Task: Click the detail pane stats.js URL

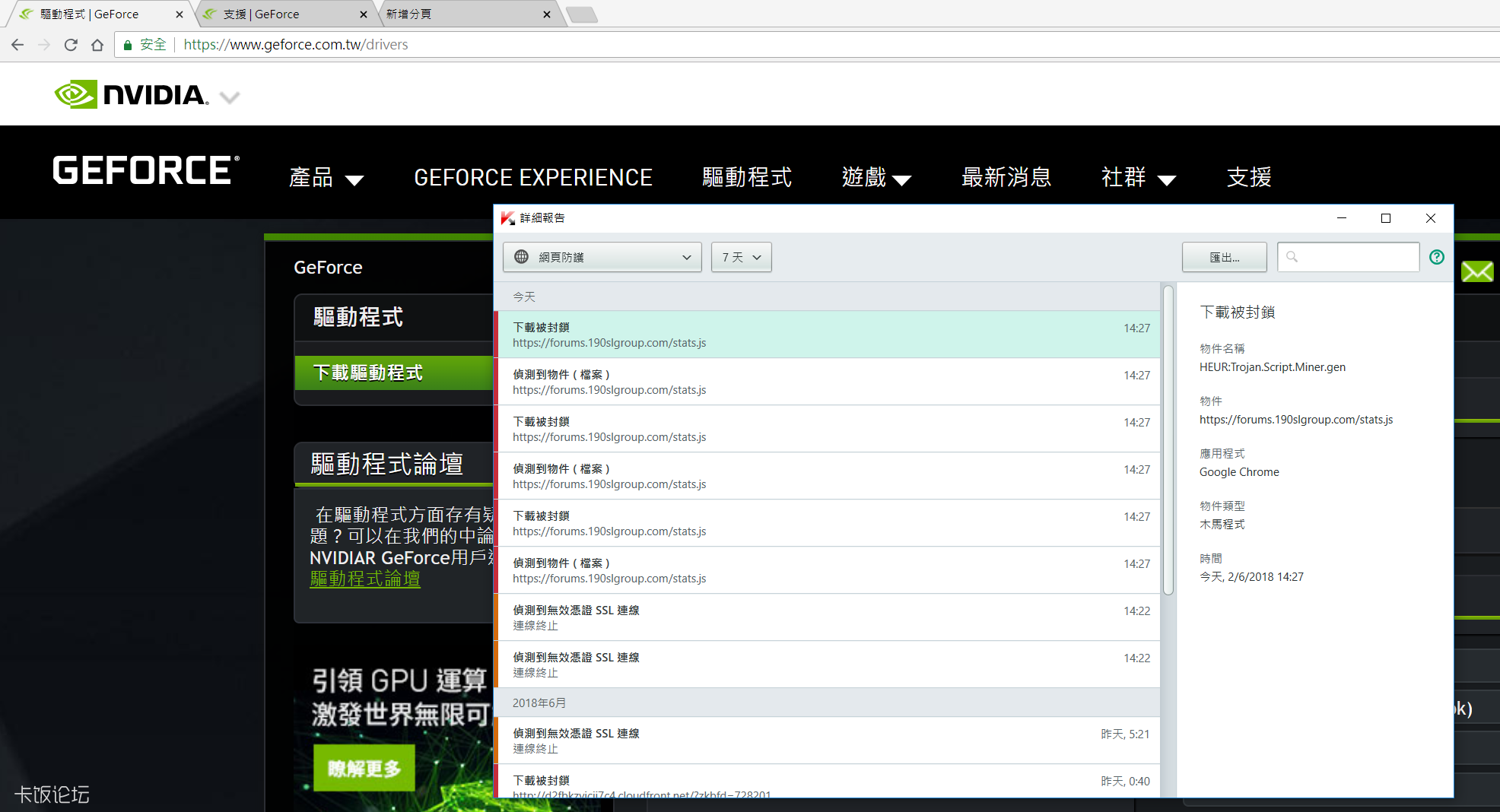Action: [x=1296, y=420]
